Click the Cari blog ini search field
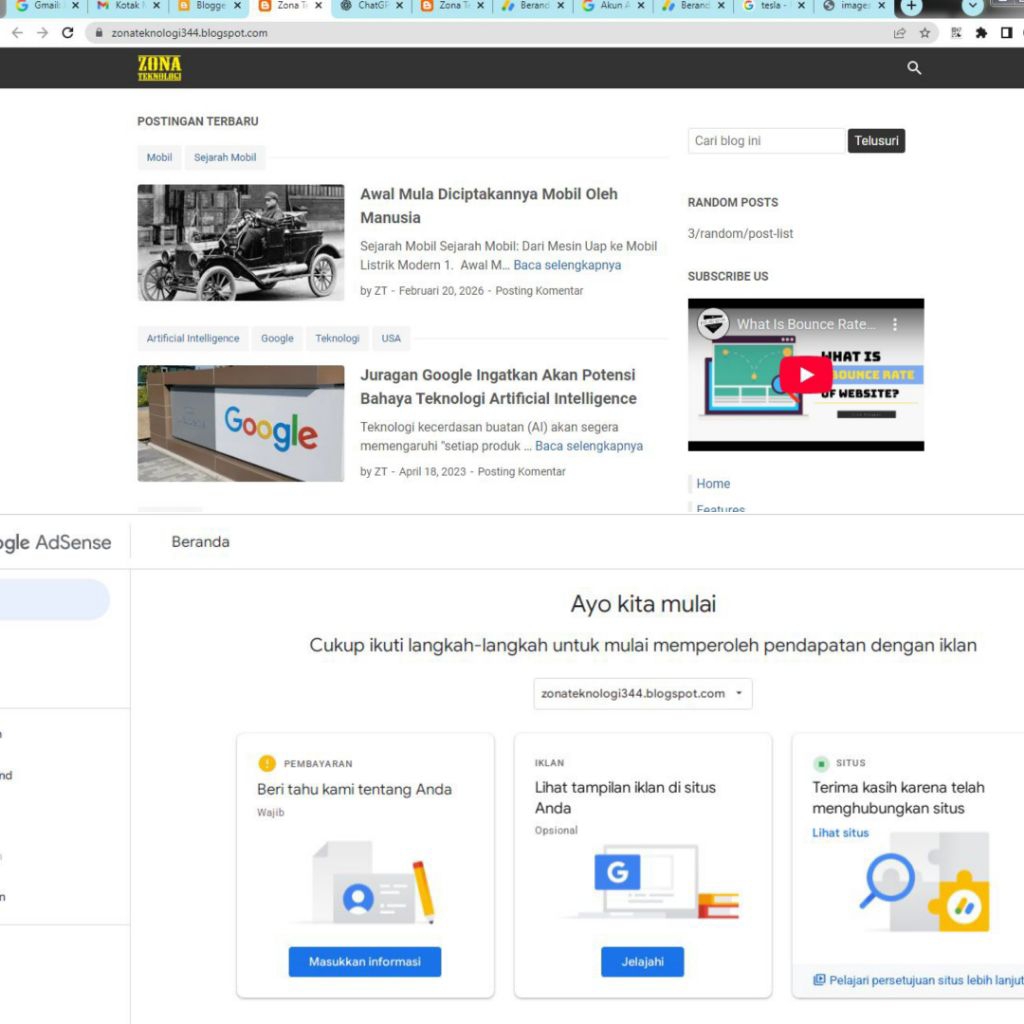This screenshot has width=1024, height=1024. tap(766, 141)
